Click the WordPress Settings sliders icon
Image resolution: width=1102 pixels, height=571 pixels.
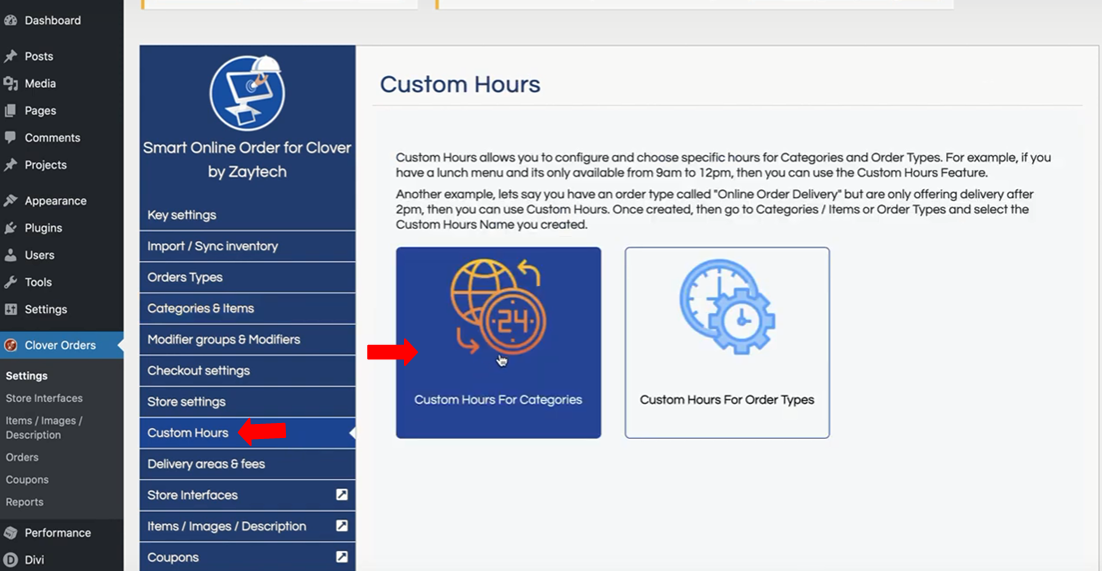[11, 309]
